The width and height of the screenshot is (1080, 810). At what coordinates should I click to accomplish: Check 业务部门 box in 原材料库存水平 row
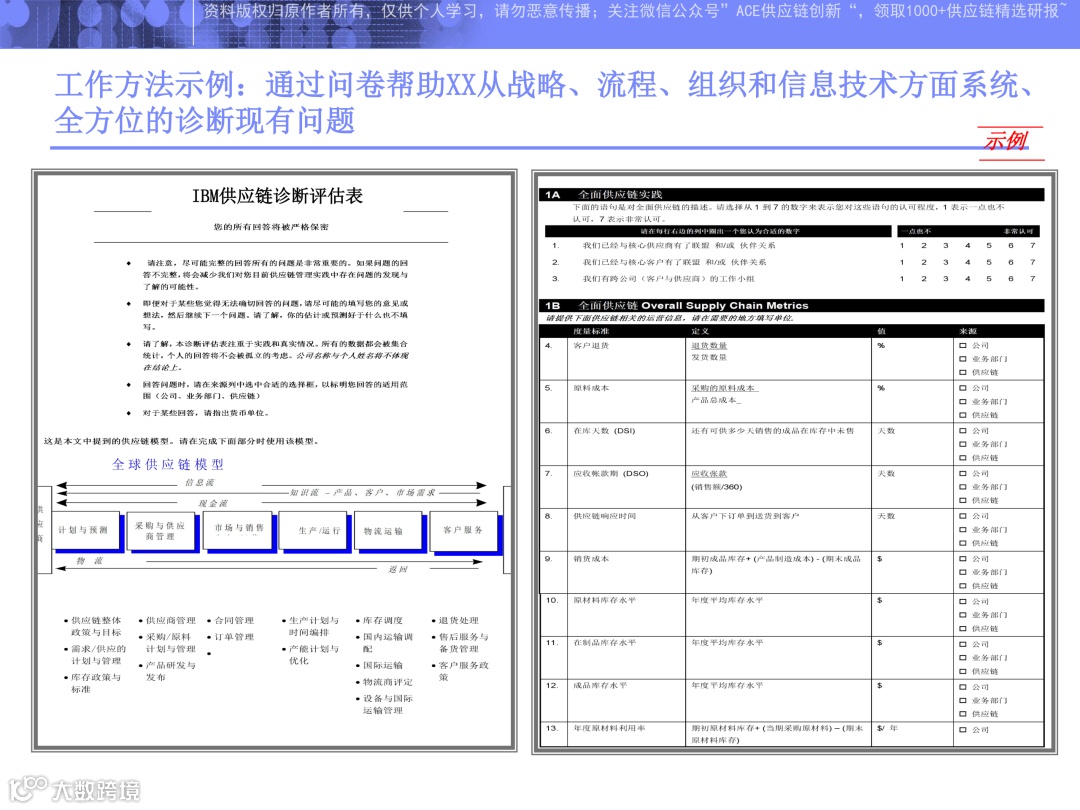(963, 615)
